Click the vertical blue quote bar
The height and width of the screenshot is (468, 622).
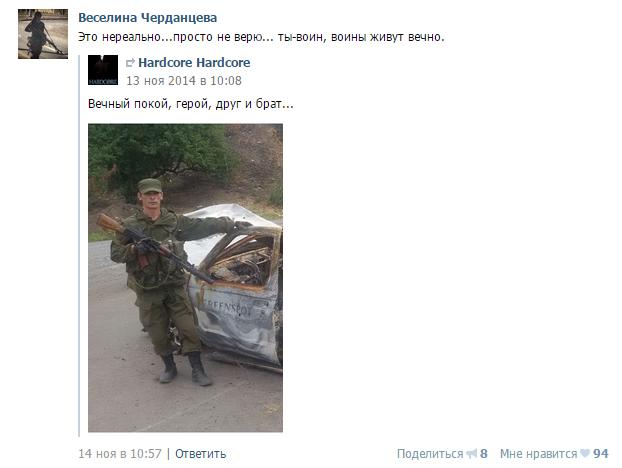pyautogui.click(x=79, y=246)
